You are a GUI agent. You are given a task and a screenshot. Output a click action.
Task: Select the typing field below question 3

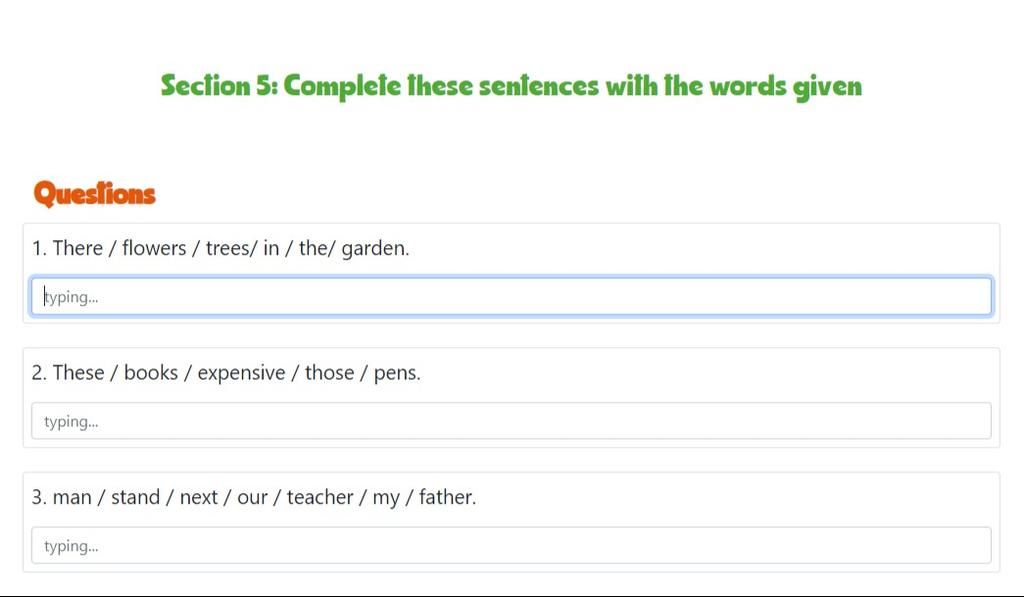(511, 545)
